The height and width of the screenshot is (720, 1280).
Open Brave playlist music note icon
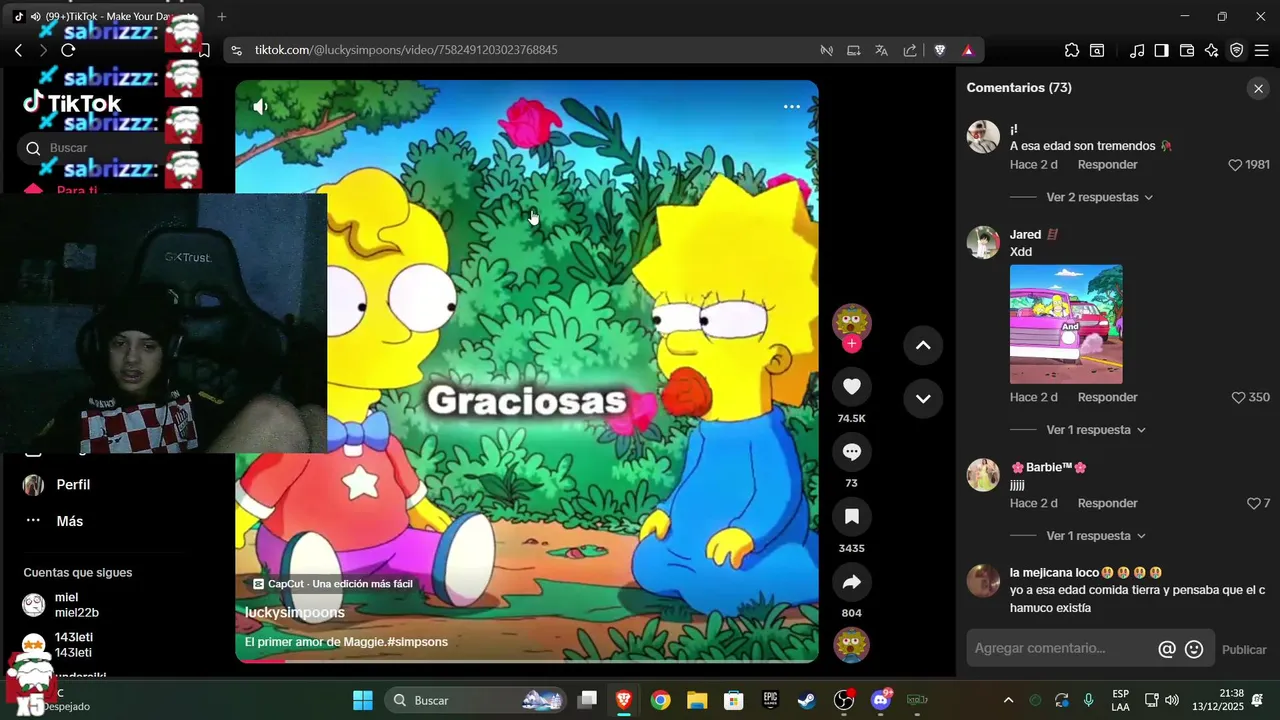pos(1136,50)
